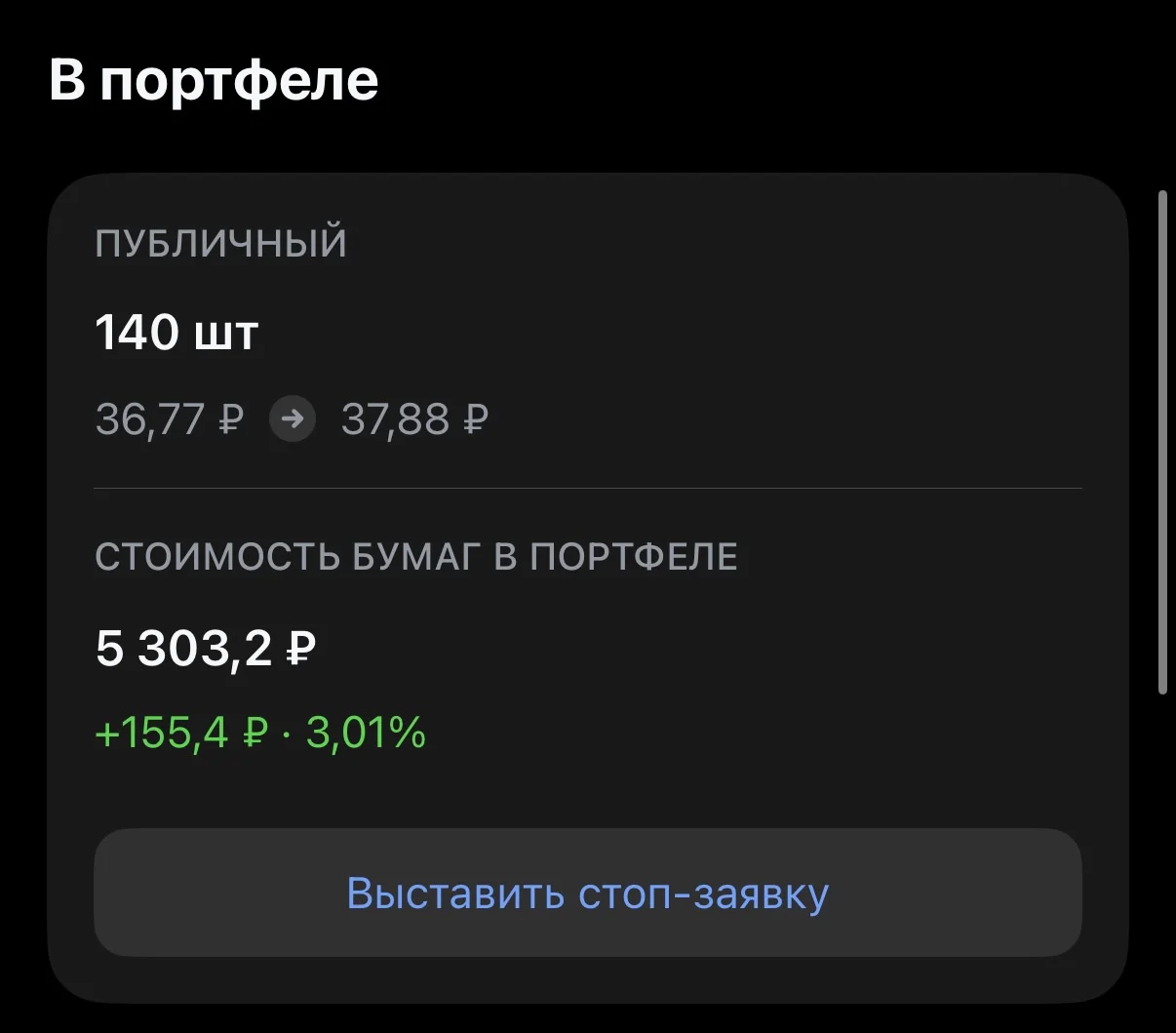Select the 140 шт quantity value
This screenshot has width=1176, height=1033.
point(176,333)
